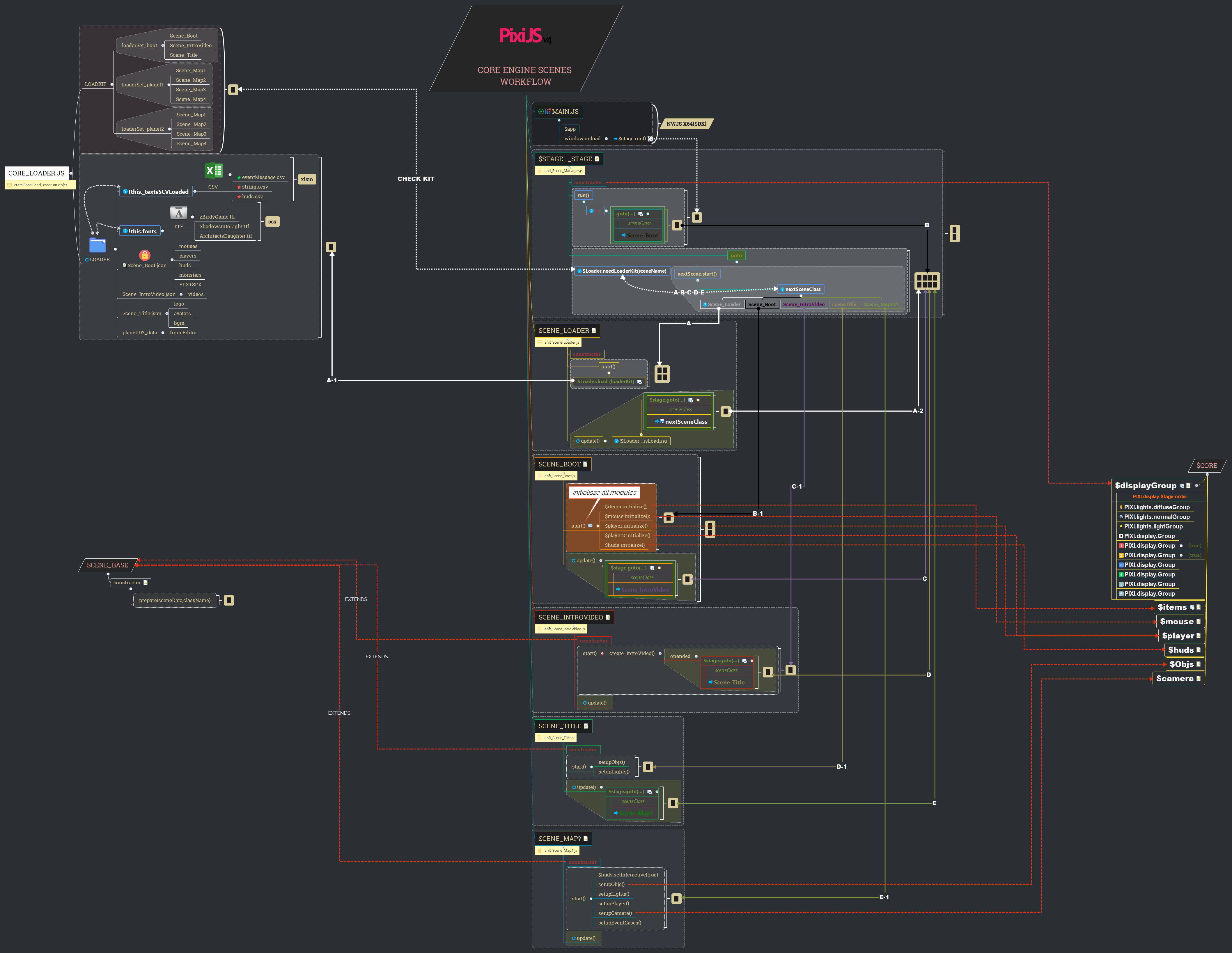Open the JS file icon on $Objs
The width and height of the screenshot is (1232, 953).
[1198, 664]
